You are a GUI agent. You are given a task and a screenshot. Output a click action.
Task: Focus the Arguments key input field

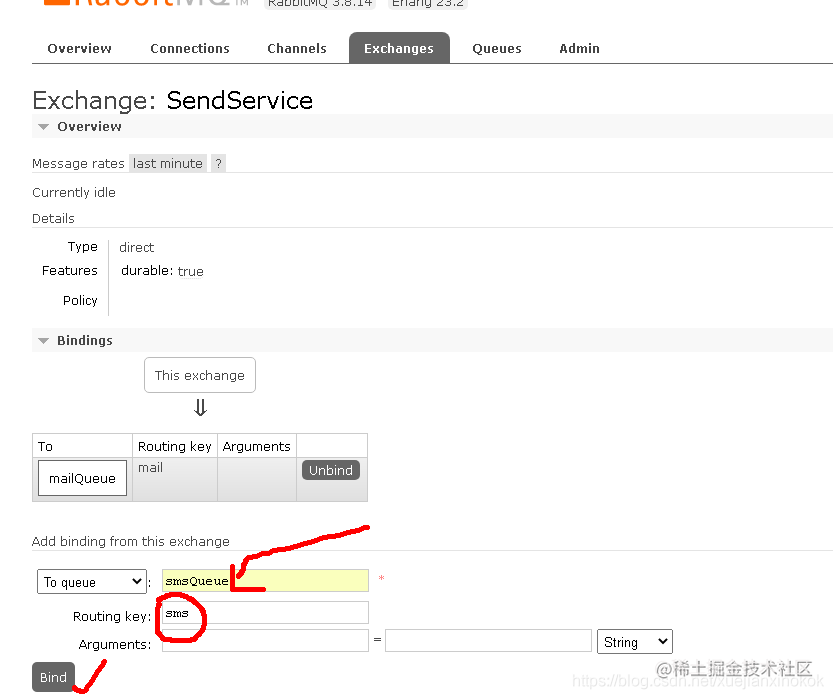click(x=265, y=641)
